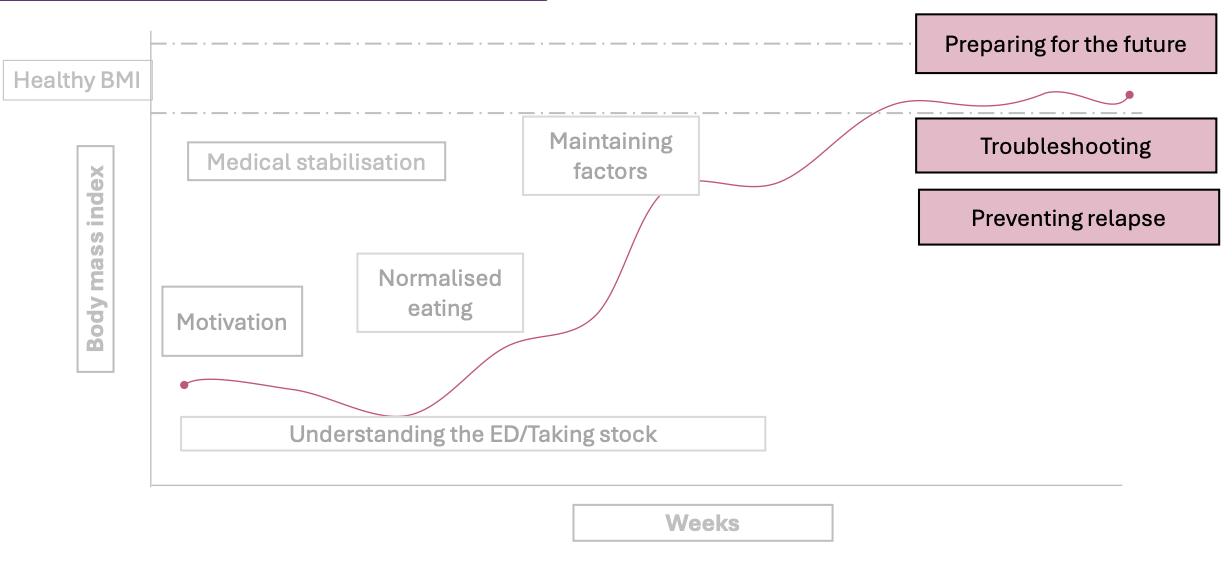
Task: Select the Healthy BMI label
Action: click(x=77, y=81)
